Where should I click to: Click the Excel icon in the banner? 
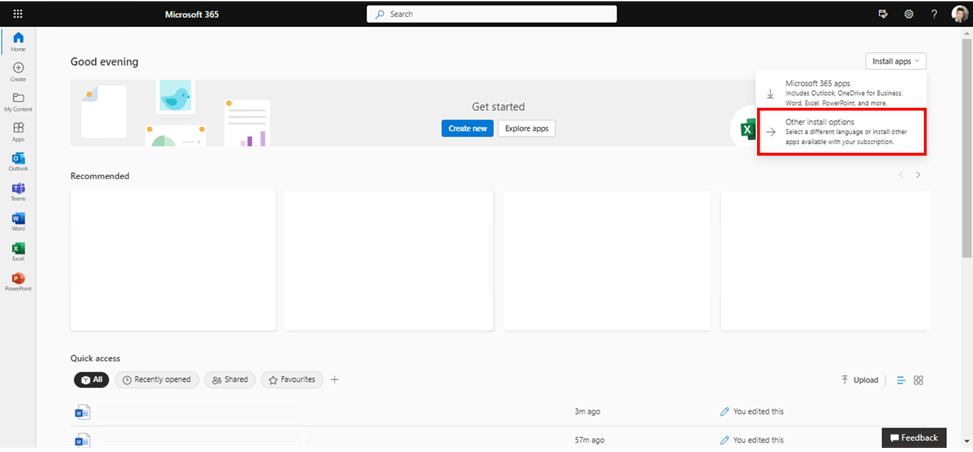pos(748,130)
